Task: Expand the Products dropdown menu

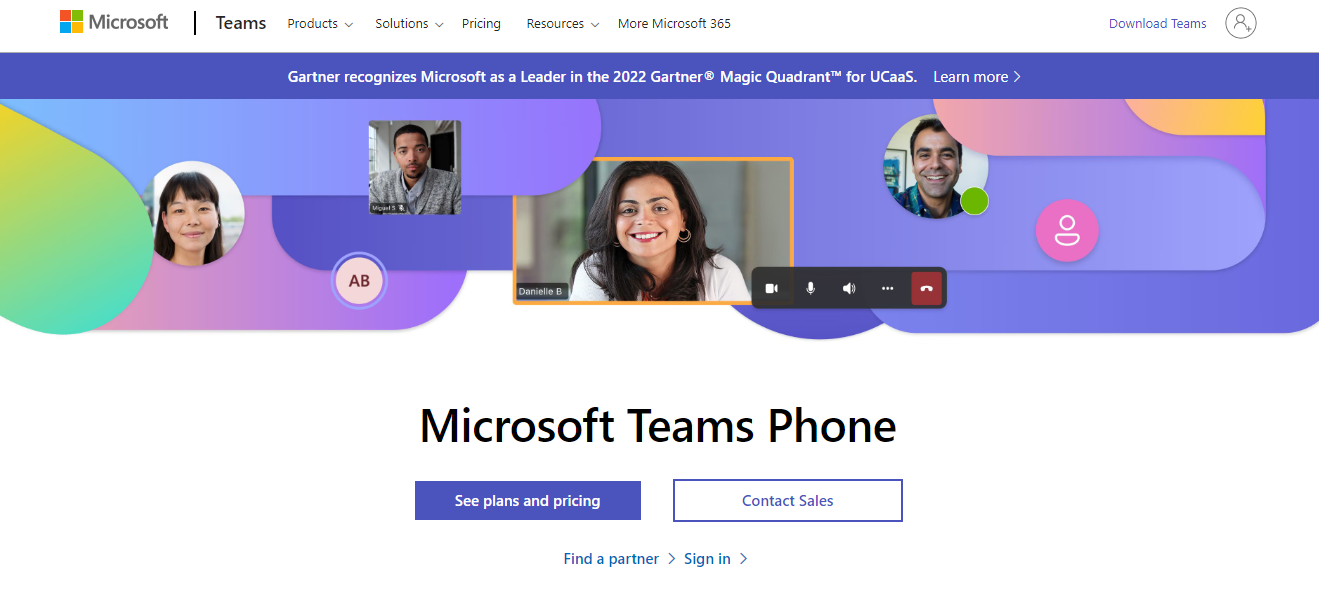Action: click(x=320, y=23)
